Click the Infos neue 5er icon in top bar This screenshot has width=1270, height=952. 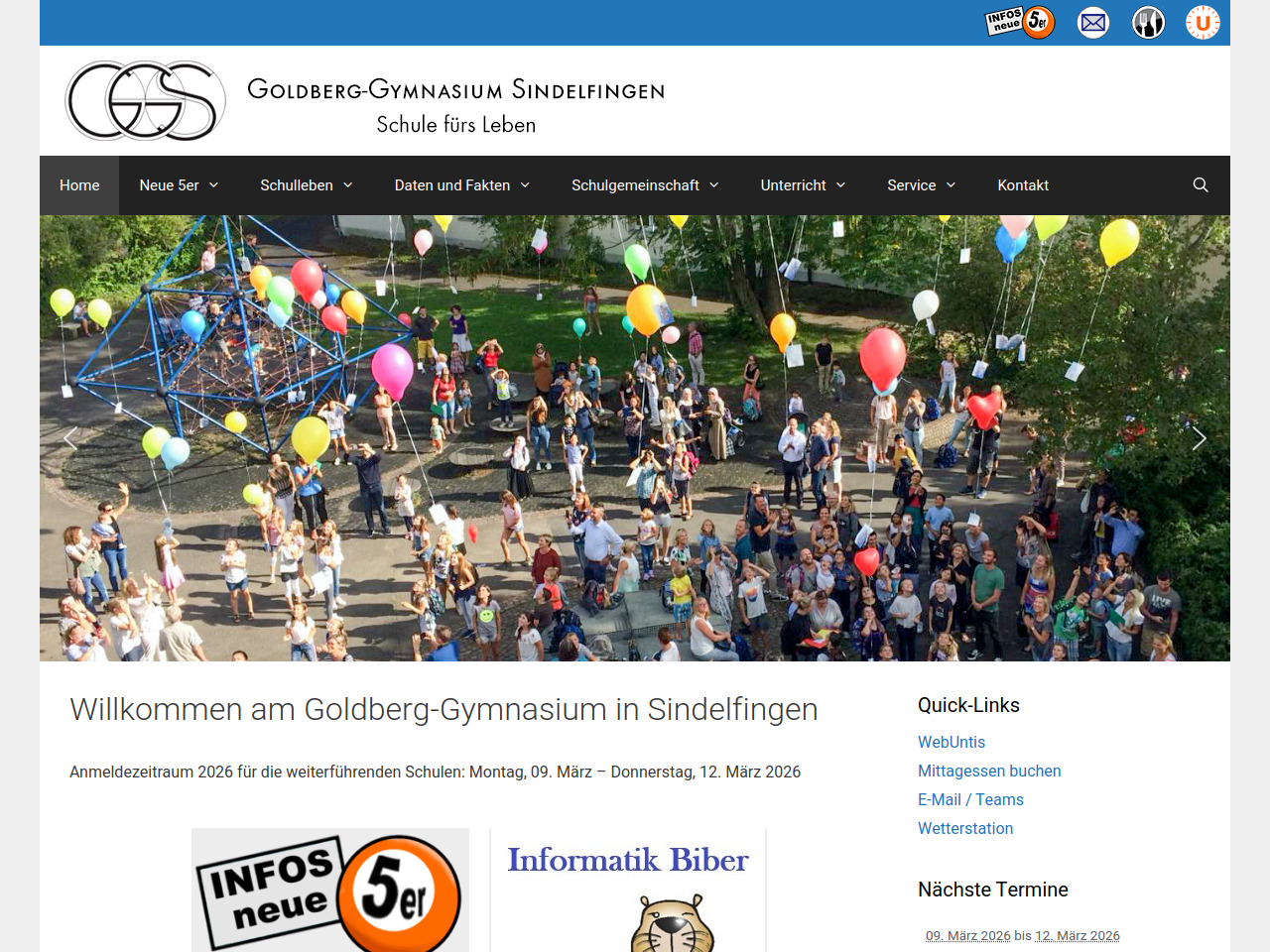point(1020,22)
